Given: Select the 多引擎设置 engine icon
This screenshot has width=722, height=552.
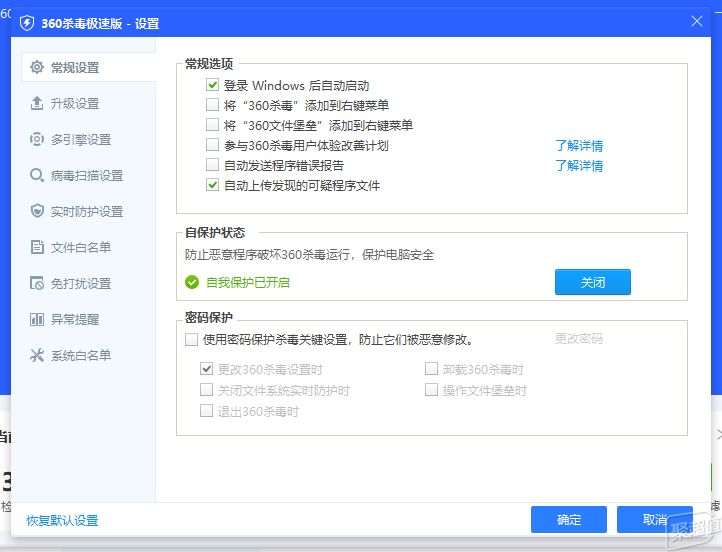Looking at the screenshot, I should (37, 139).
